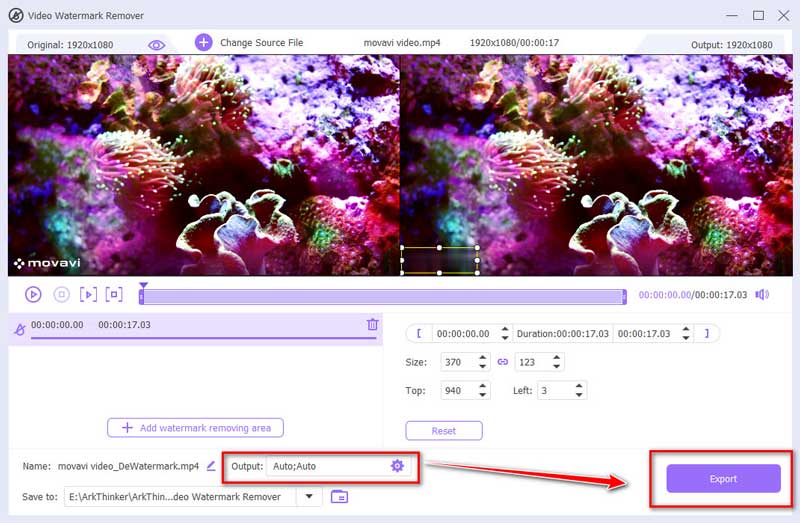Click the source file name movavi video.mp4
Image resolution: width=800 pixels, height=523 pixels.
point(402,43)
